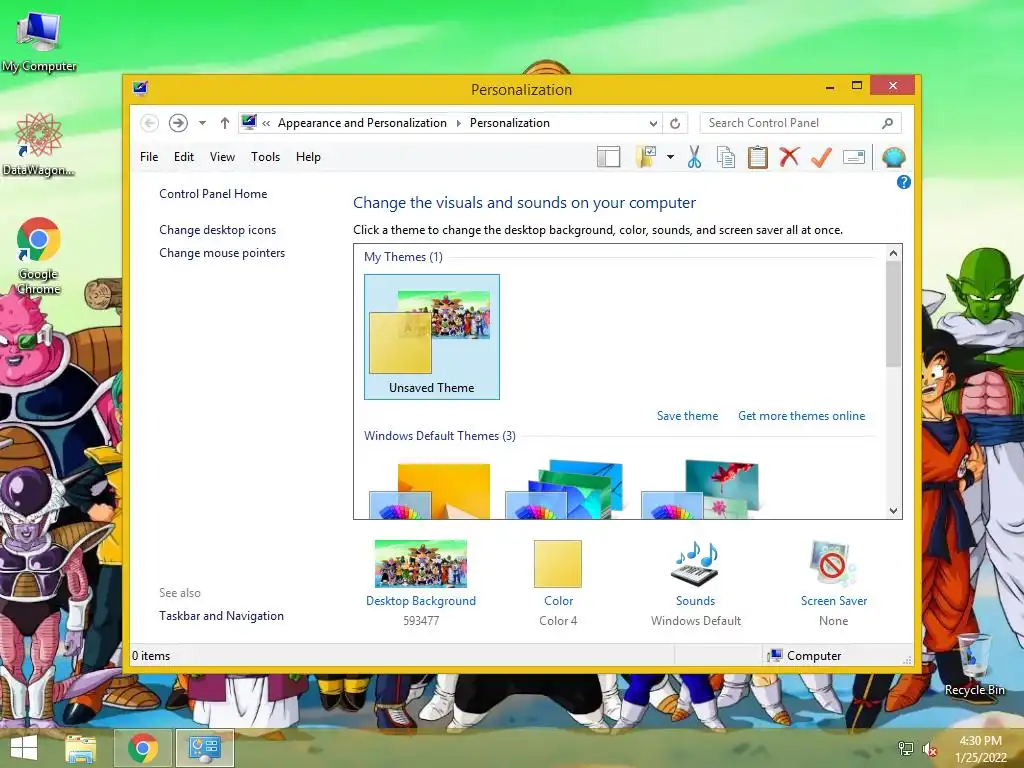The width and height of the screenshot is (1024, 768).
Task: Open Taskbar and Navigation link
Action: [x=221, y=616]
